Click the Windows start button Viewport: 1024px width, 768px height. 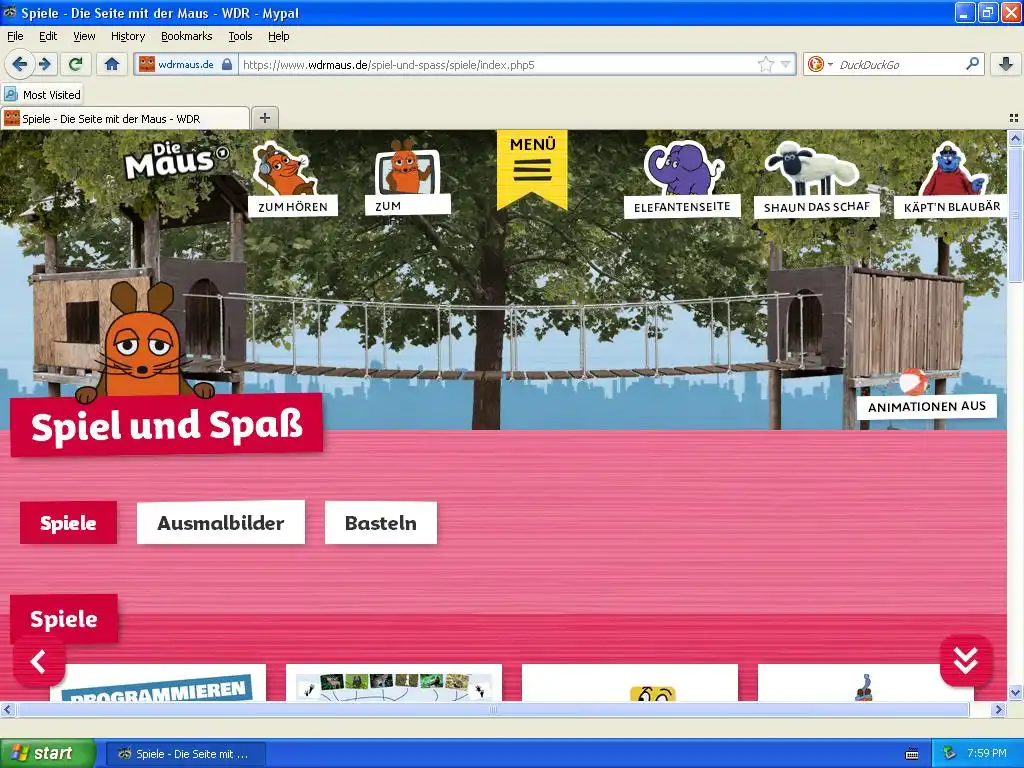pyautogui.click(x=47, y=754)
